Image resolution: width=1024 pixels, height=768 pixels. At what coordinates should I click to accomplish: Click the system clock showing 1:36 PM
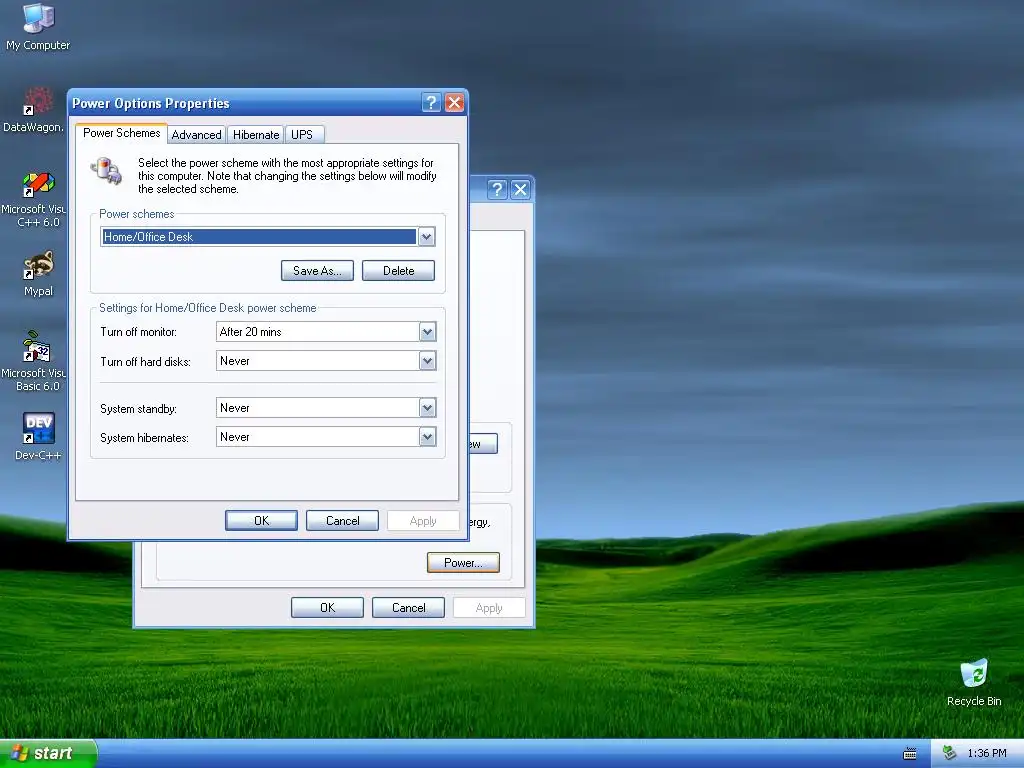pyautogui.click(x=987, y=753)
